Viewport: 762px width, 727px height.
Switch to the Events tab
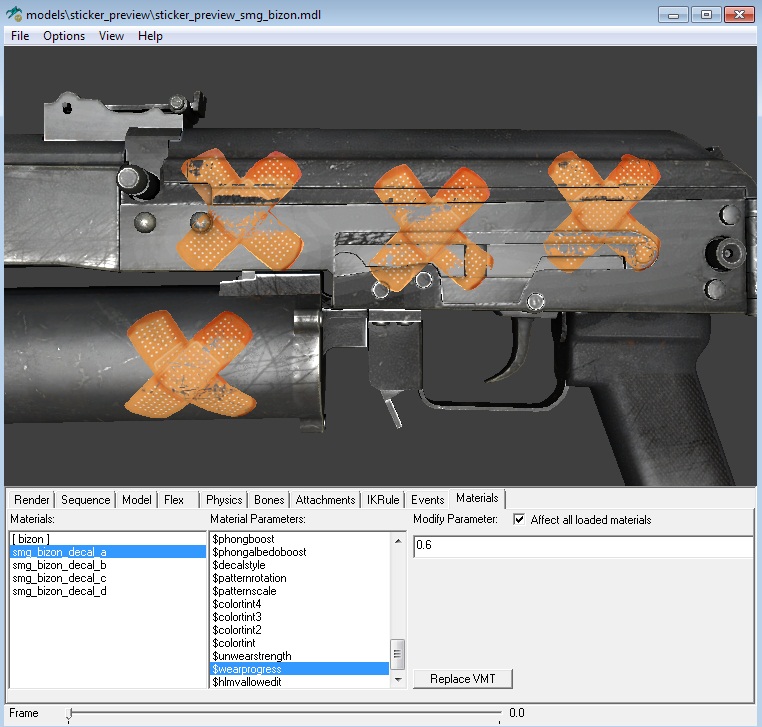[x=428, y=500]
